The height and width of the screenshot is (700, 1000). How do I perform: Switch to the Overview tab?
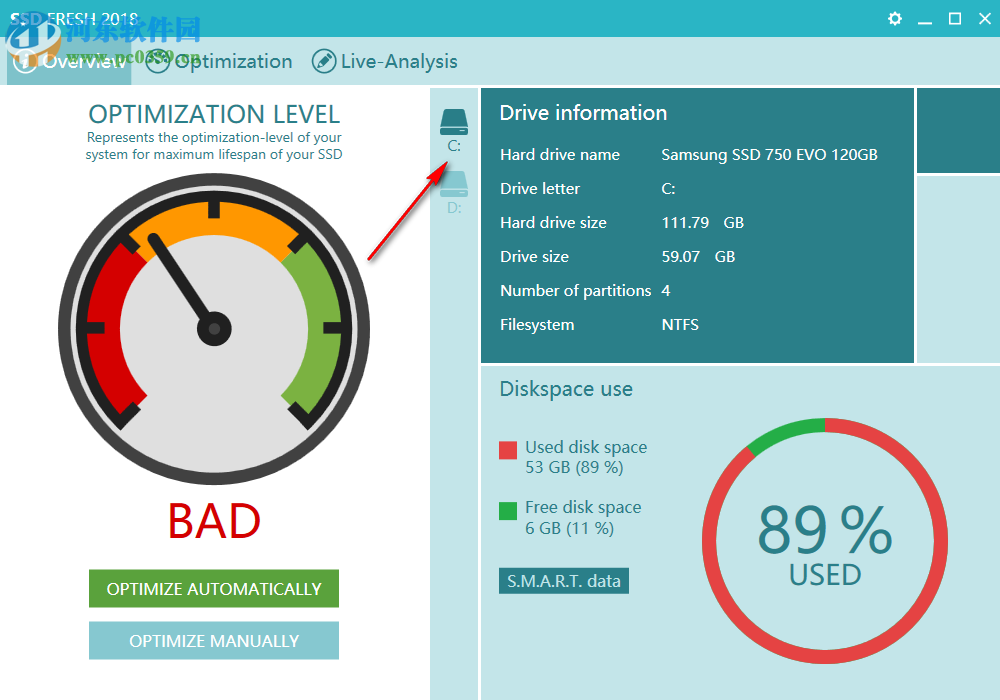tap(69, 61)
